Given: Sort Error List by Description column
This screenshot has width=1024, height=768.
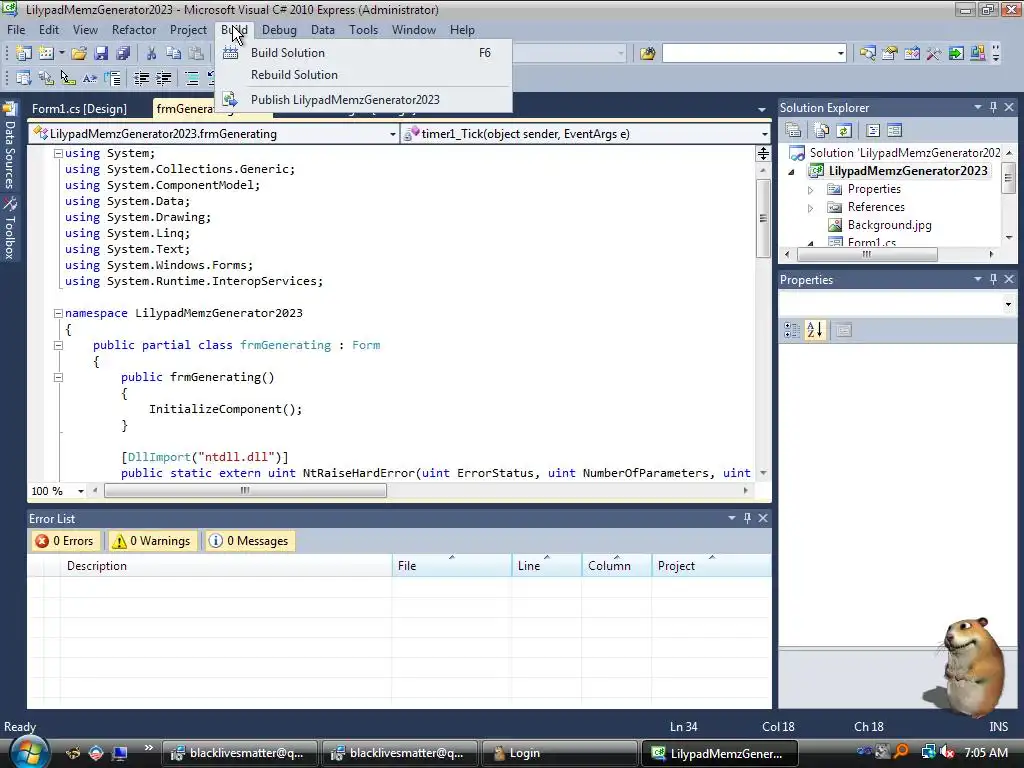Looking at the screenshot, I should (226, 566).
